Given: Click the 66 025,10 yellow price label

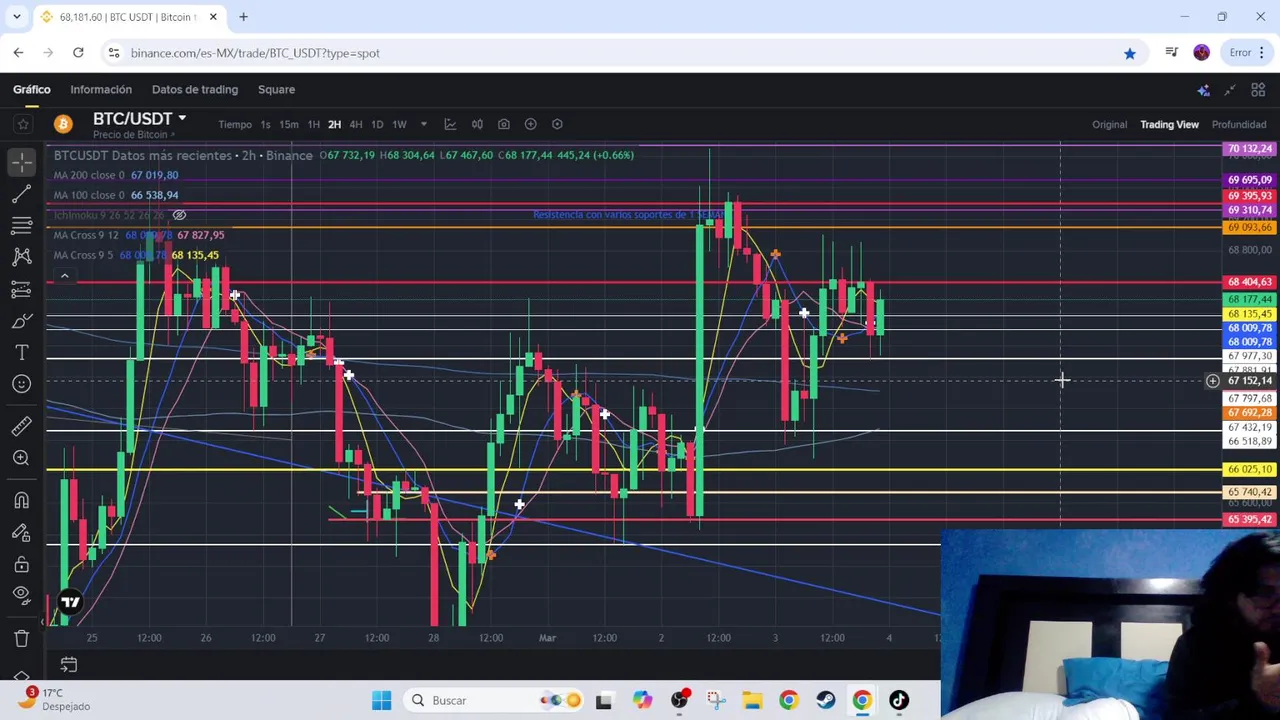Looking at the screenshot, I should pyautogui.click(x=1249, y=470).
